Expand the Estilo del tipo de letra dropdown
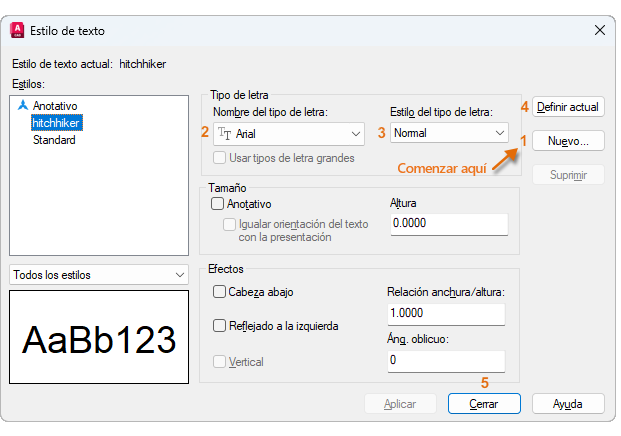Screen dimensions: 621x436 point(499,132)
